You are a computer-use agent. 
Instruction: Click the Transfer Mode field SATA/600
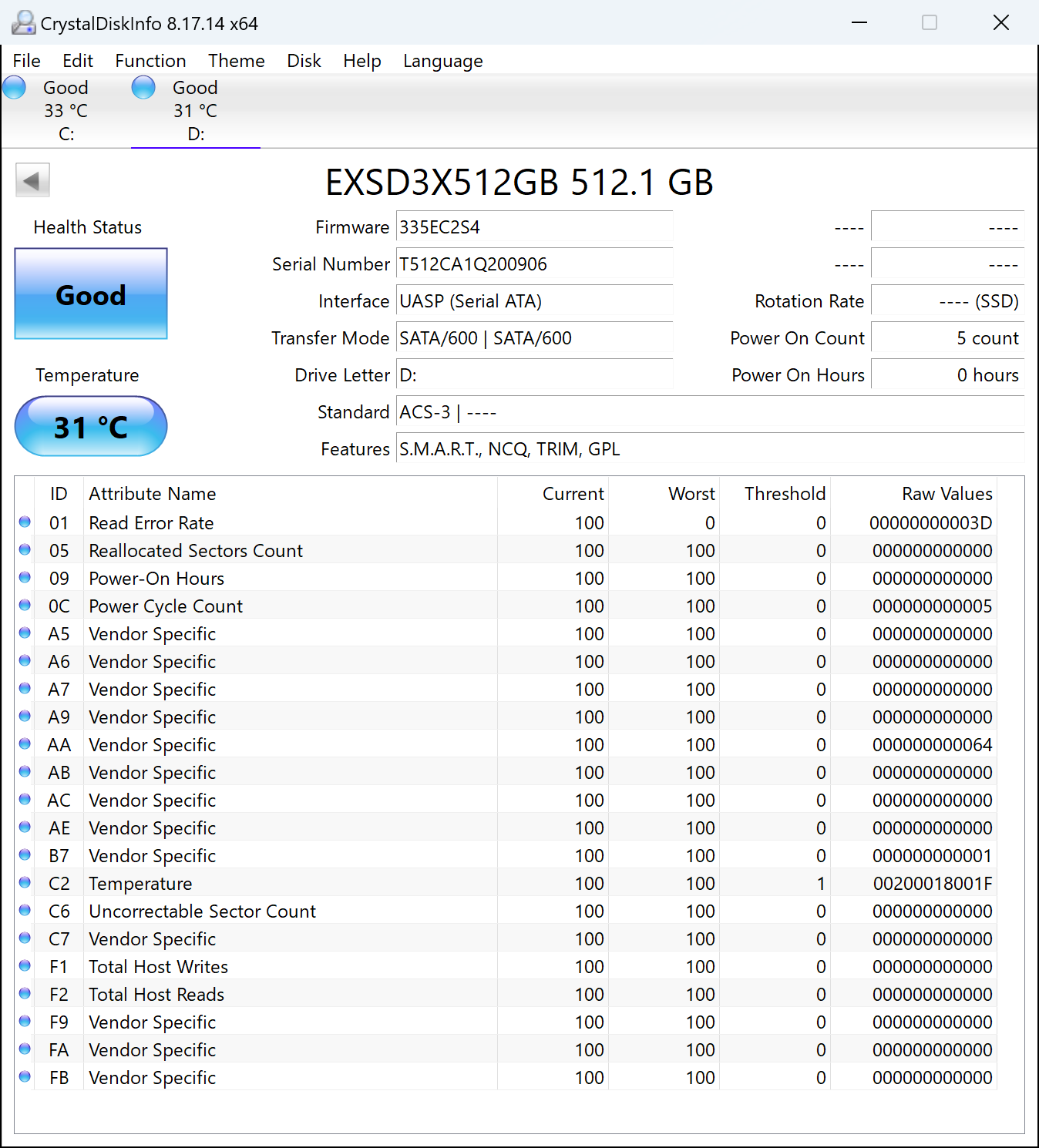[534, 338]
